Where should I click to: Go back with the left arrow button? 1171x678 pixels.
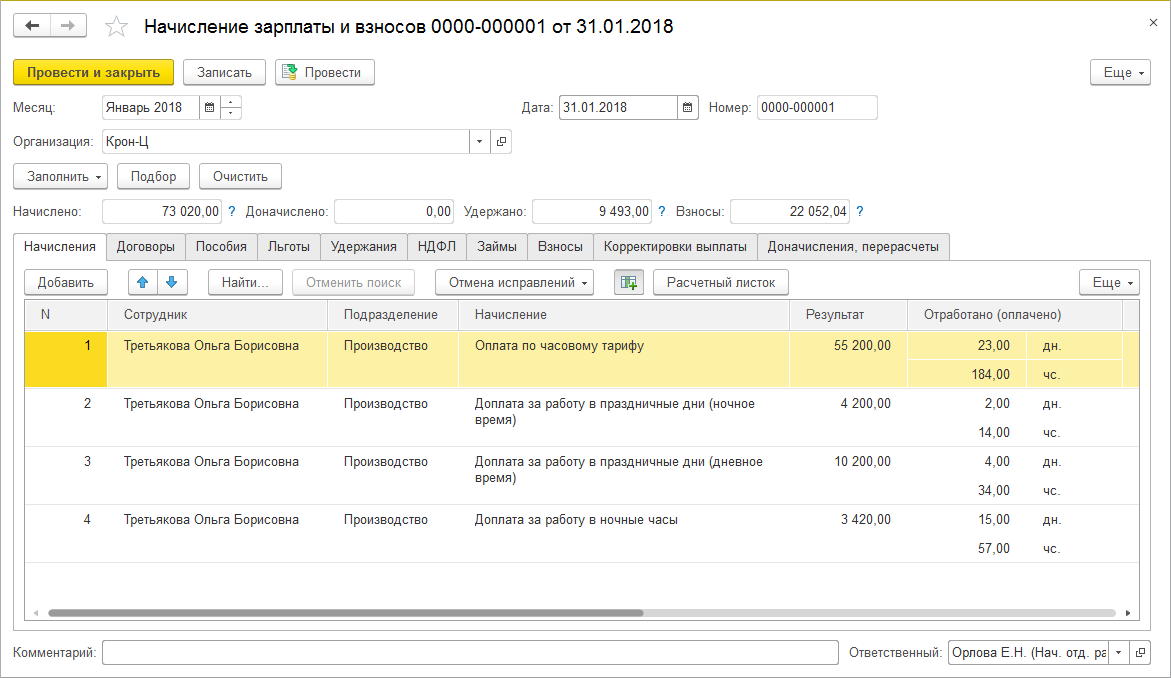(x=32, y=26)
